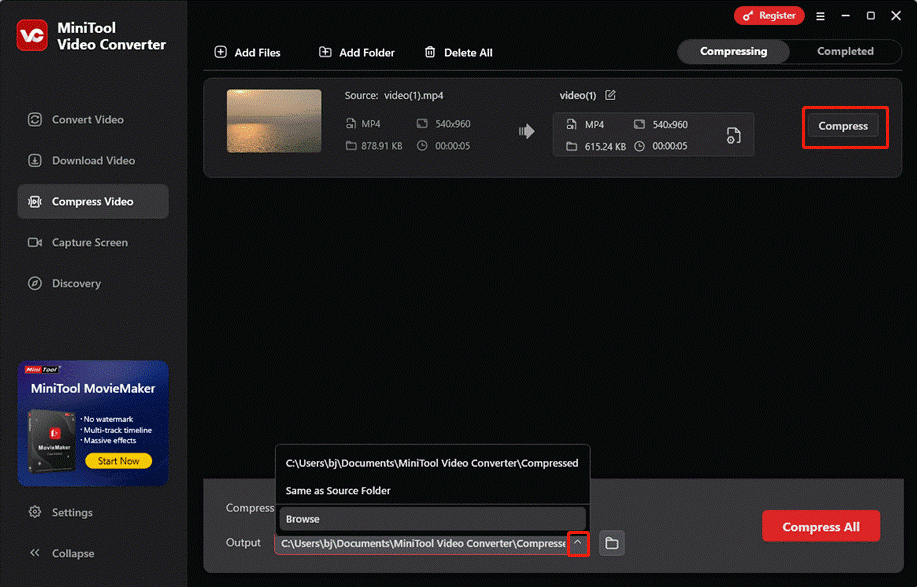917x587 pixels.
Task: Open the Discovery section
Action: (76, 283)
